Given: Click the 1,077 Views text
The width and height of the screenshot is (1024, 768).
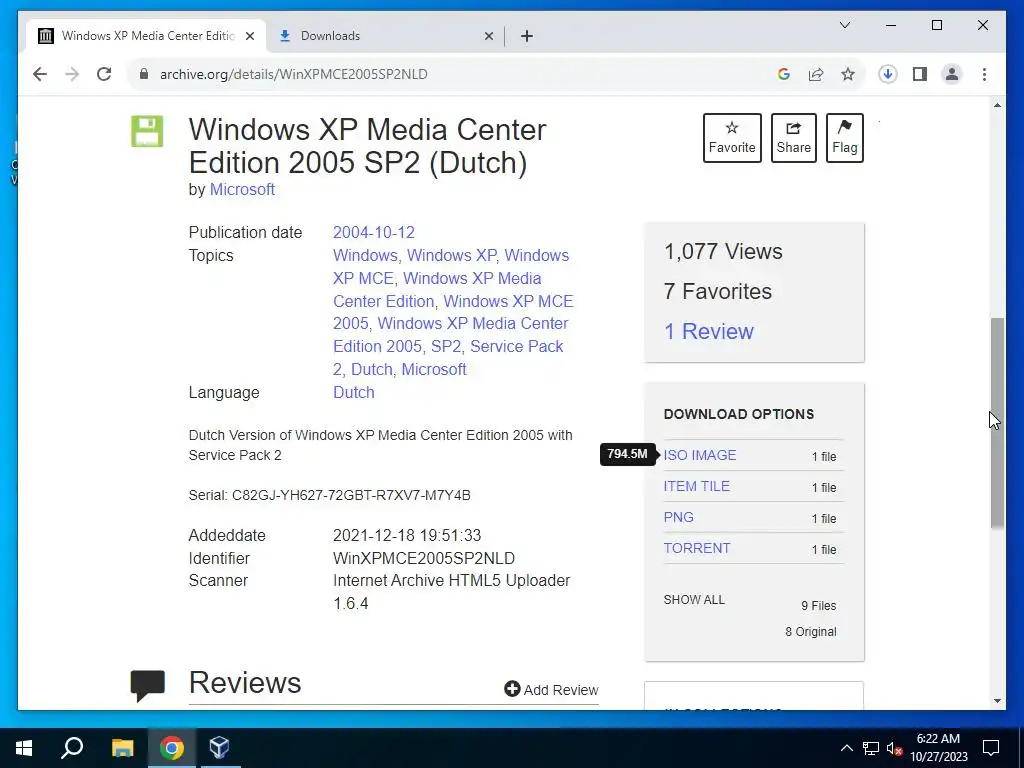Looking at the screenshot, I should click(723, 251).
